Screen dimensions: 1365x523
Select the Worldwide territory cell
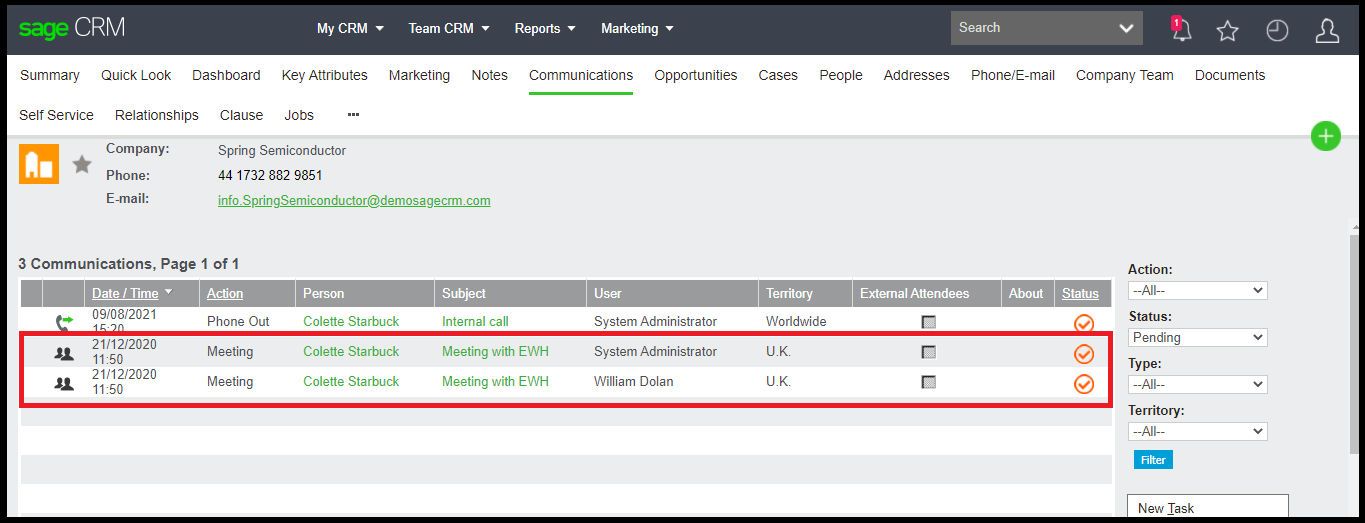pyautogui.click(x=796, y=322)
